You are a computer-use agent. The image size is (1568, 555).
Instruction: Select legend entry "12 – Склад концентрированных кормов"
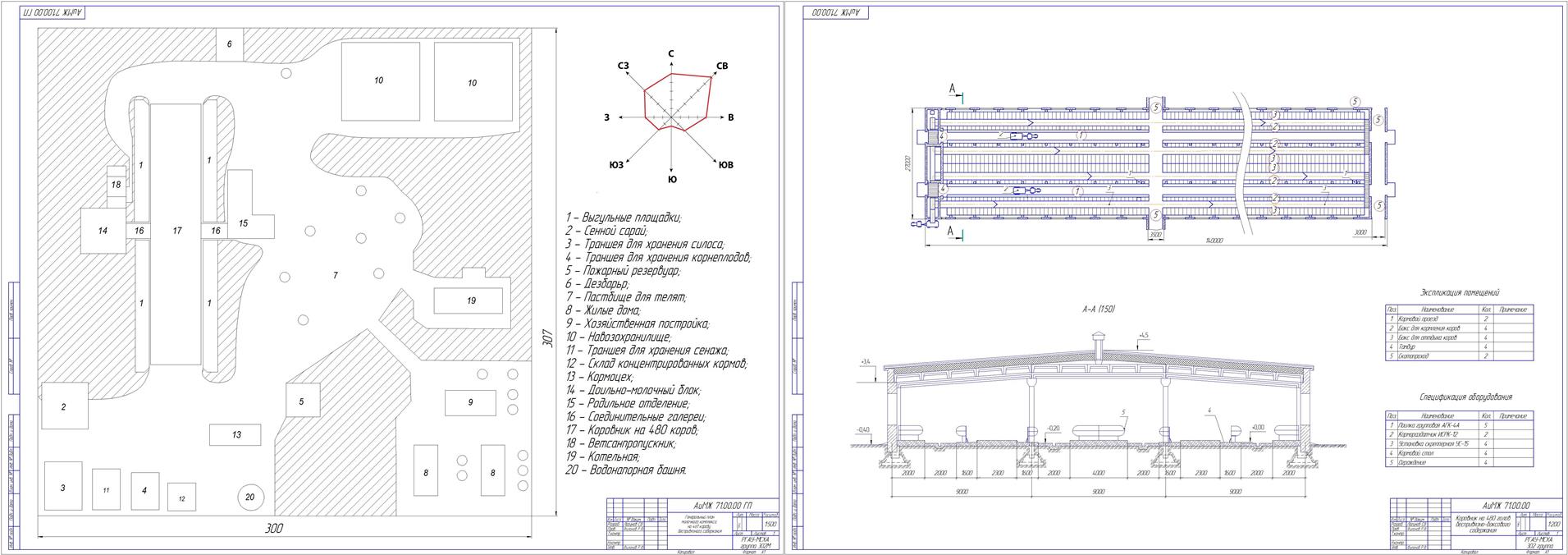coord(656,363)
